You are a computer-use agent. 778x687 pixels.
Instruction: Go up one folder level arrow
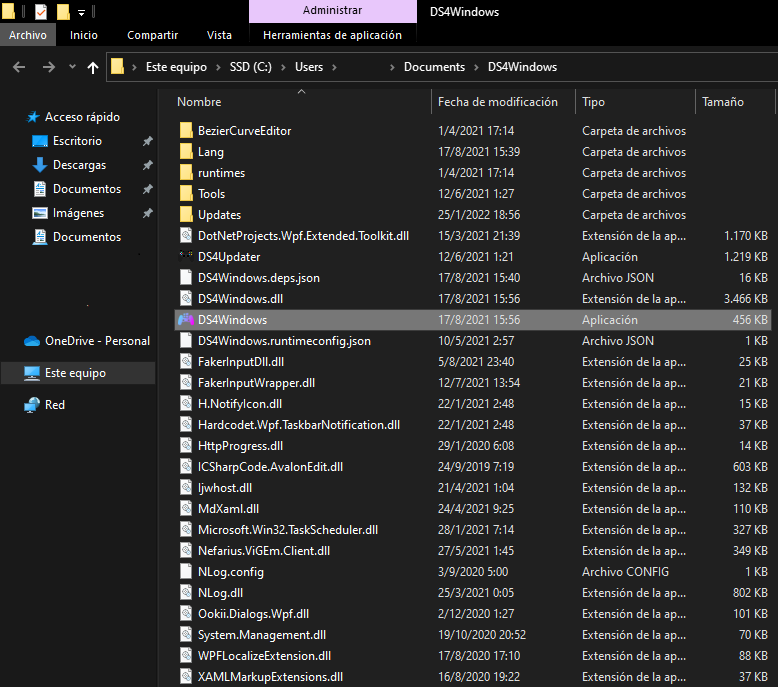[93, 67]
